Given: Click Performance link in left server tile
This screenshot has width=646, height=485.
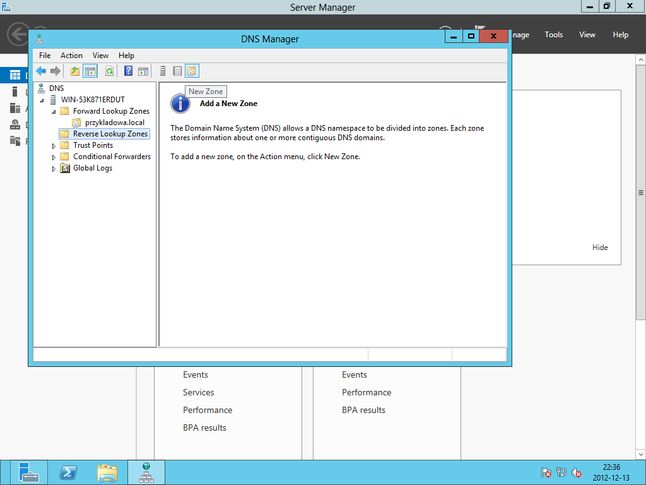Looking at the screenshot, I should point(207,410).
